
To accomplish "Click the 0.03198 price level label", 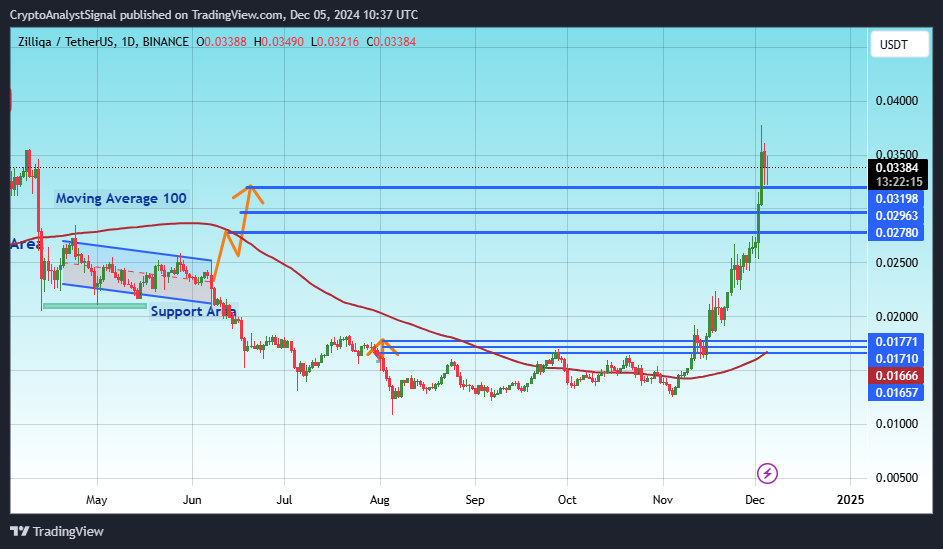I will point(897,198).
